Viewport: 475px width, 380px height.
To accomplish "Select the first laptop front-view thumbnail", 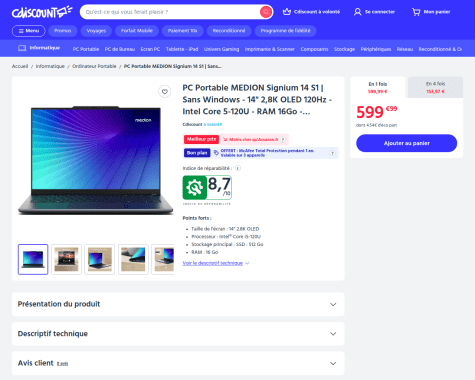I will coord(33,259).
